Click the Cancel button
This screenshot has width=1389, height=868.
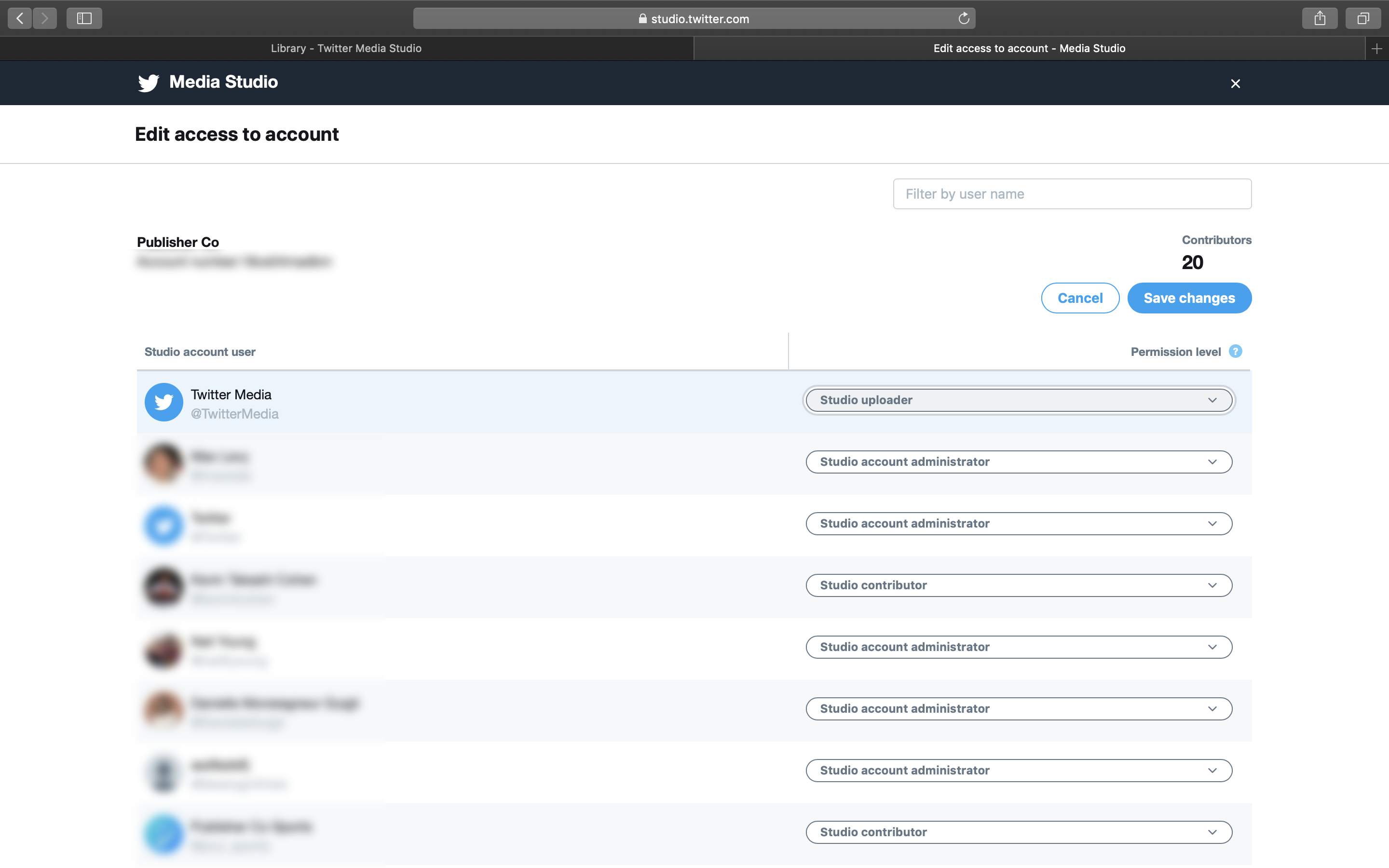click(1080, 298)
